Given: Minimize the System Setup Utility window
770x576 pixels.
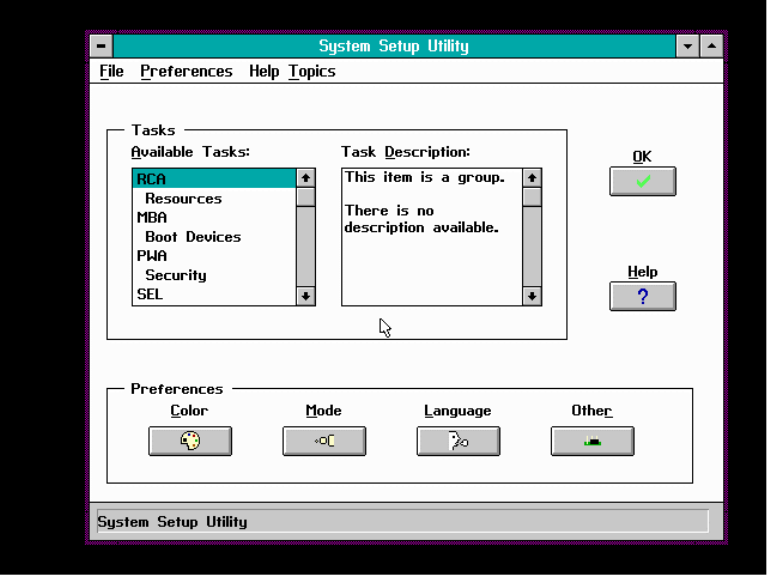Looking at the screenshot, I should 688,46.
